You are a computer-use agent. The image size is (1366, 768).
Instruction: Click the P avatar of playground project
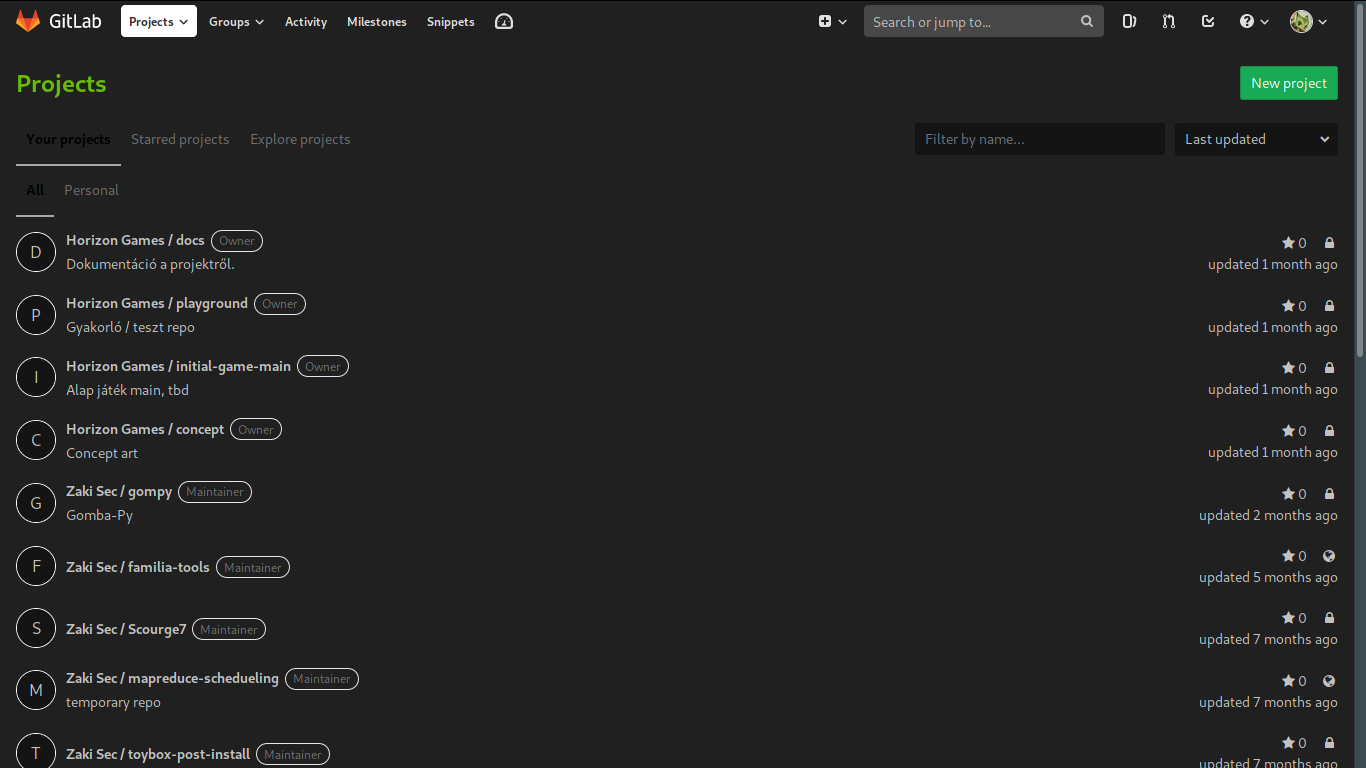[36, 314]
